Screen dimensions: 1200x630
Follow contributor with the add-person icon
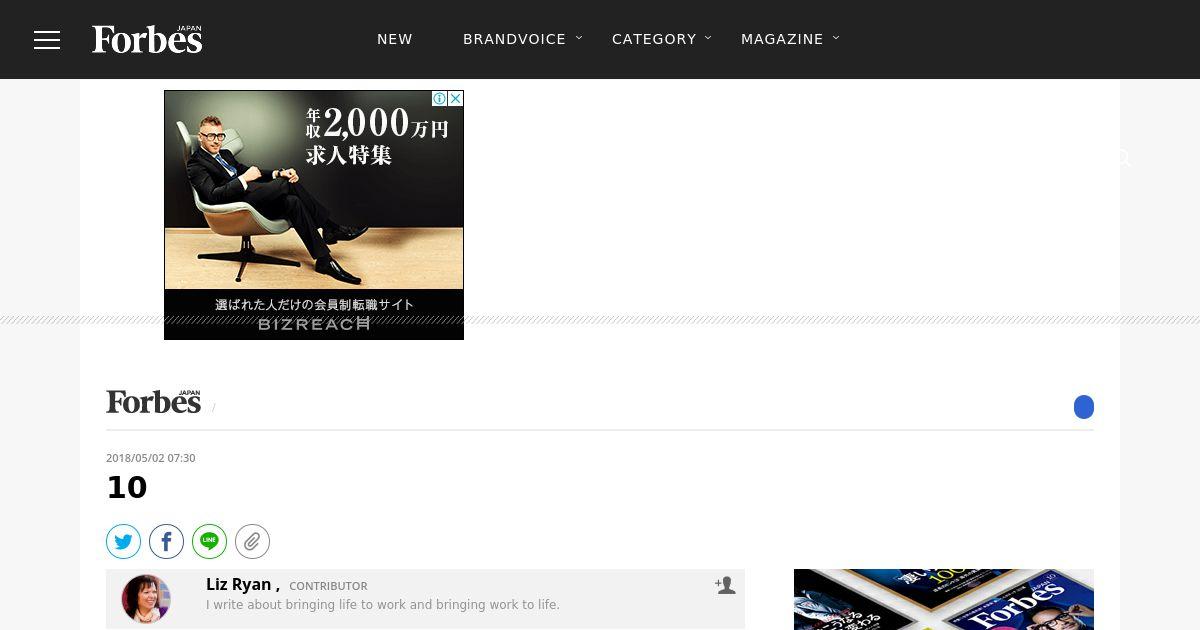[725, 586]
